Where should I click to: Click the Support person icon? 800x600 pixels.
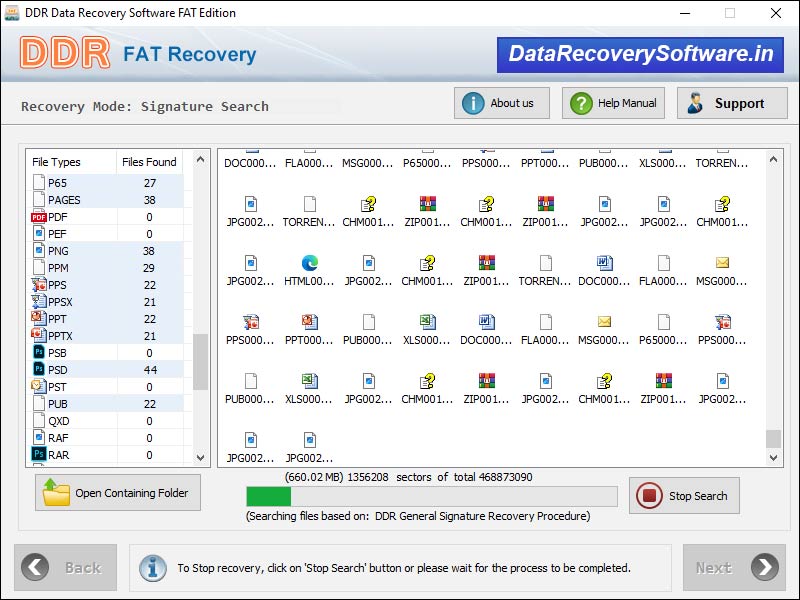click(x=698, y=102)
